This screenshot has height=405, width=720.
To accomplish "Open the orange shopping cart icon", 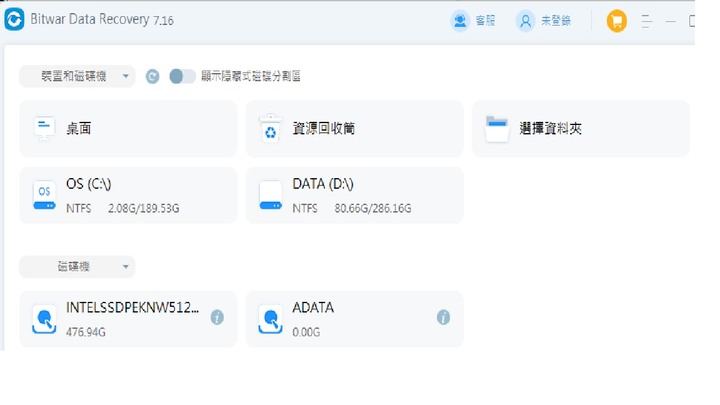I will (617, 21).
